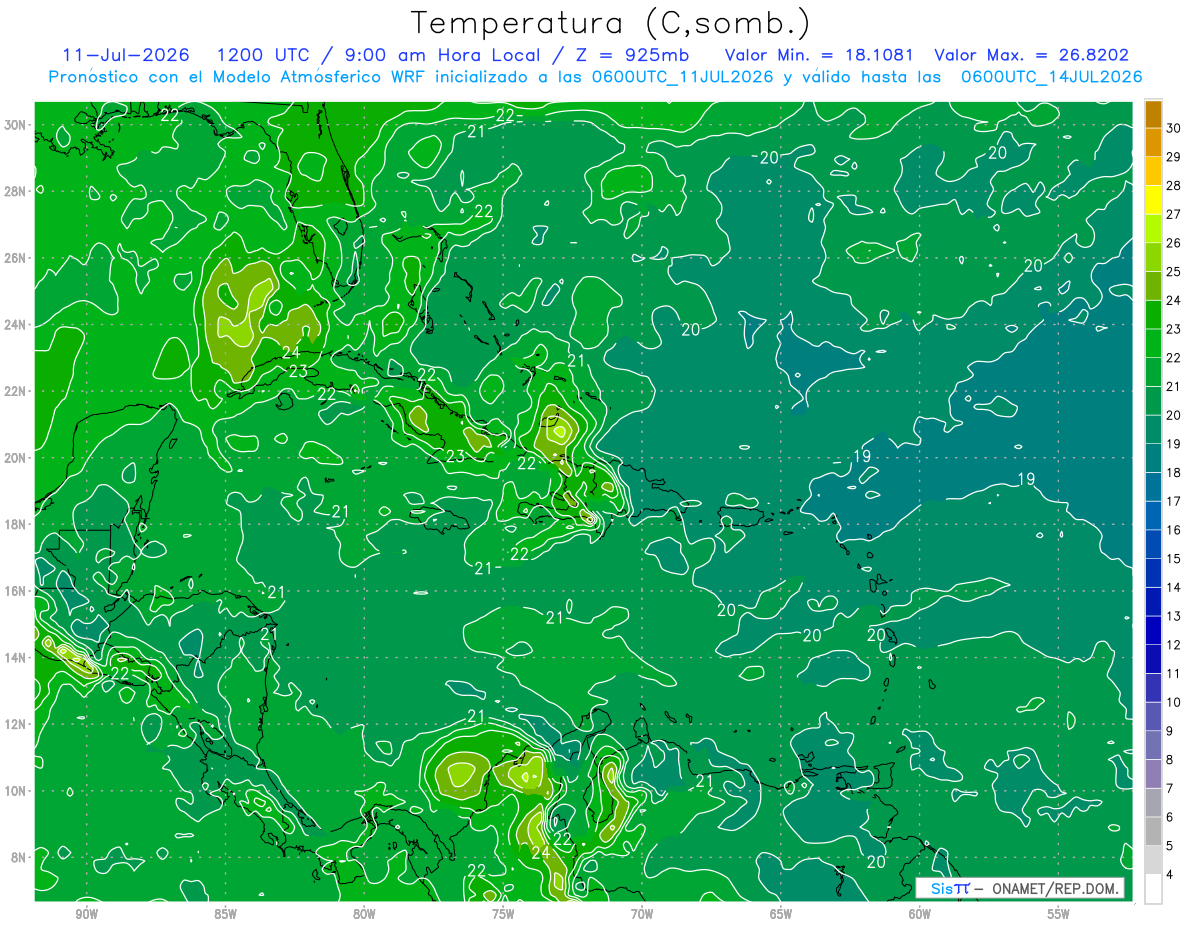The height and width of the screenshot is (927, 1200).
Task: Click the colorbar legend label '13'
Action: (x=1174, y=616)
